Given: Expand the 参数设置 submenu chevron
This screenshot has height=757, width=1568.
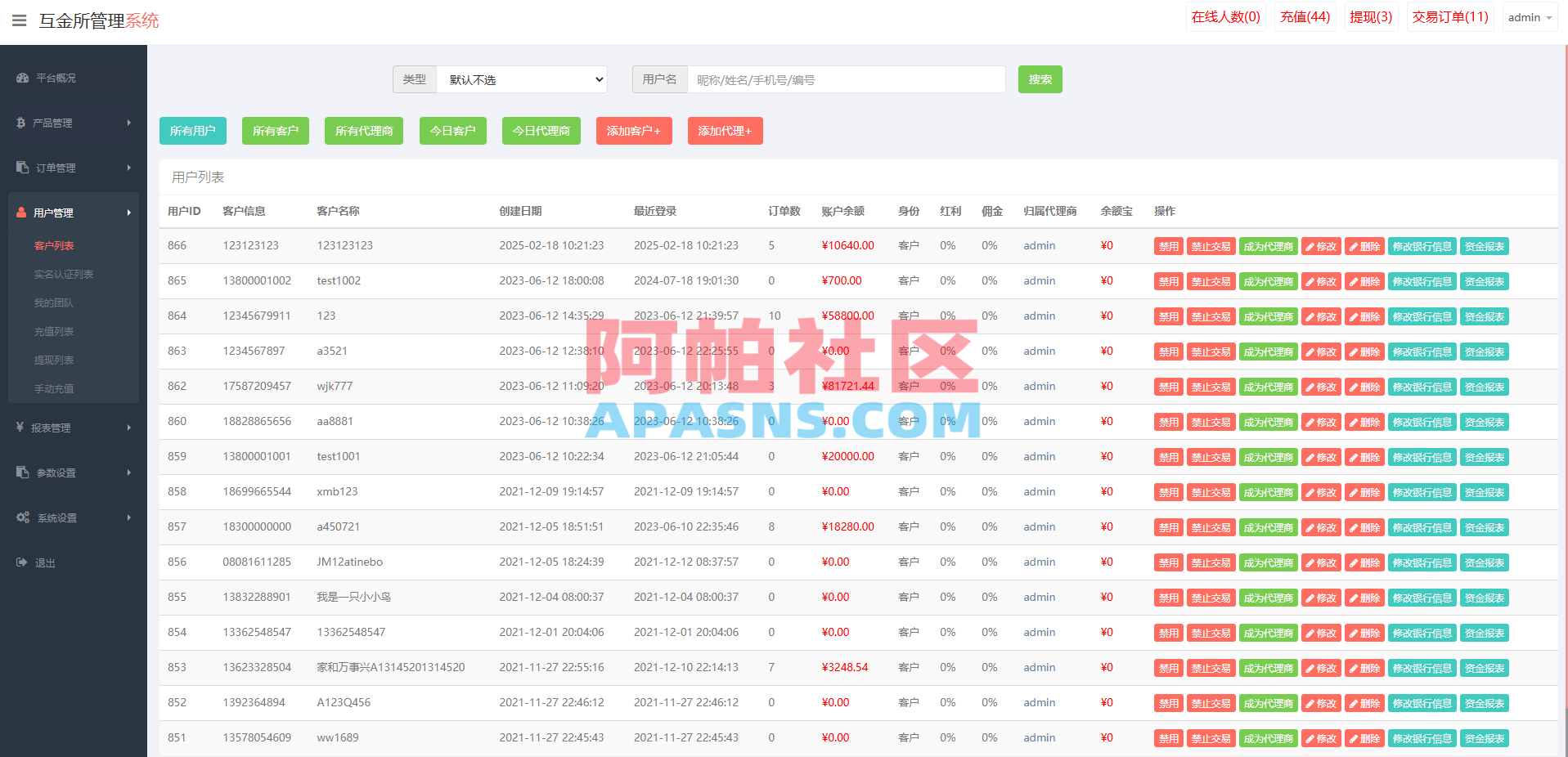Looking at the screenshot, I should 128,472.
